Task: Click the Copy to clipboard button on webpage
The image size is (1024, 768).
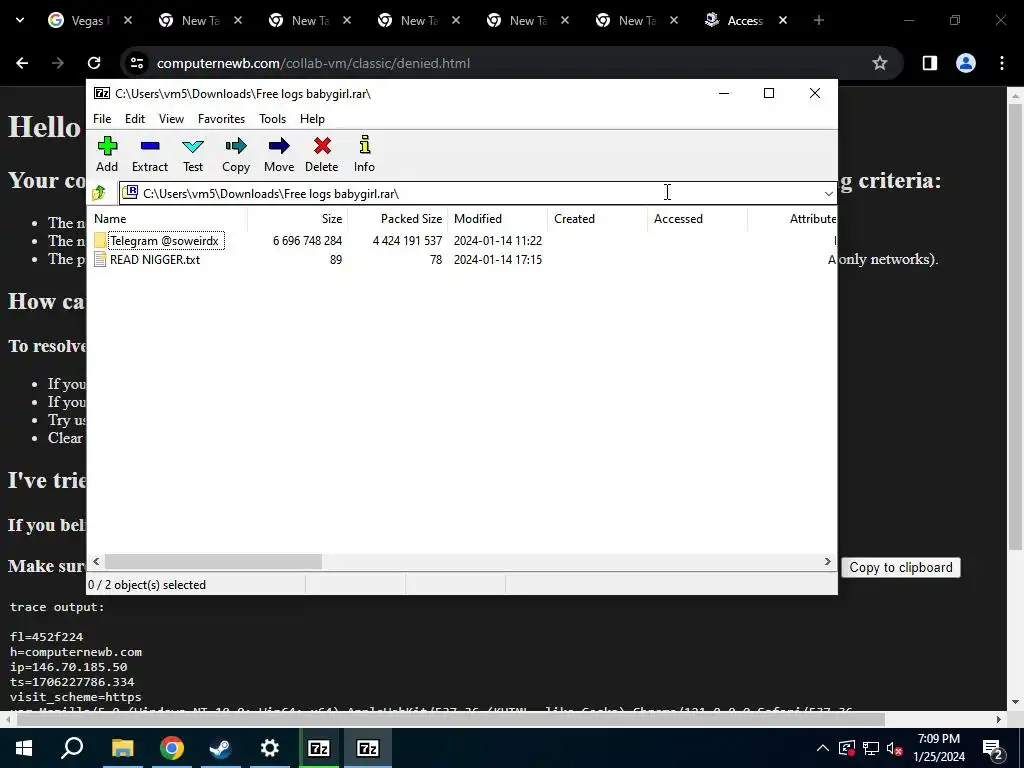Action: click(901, 568)
